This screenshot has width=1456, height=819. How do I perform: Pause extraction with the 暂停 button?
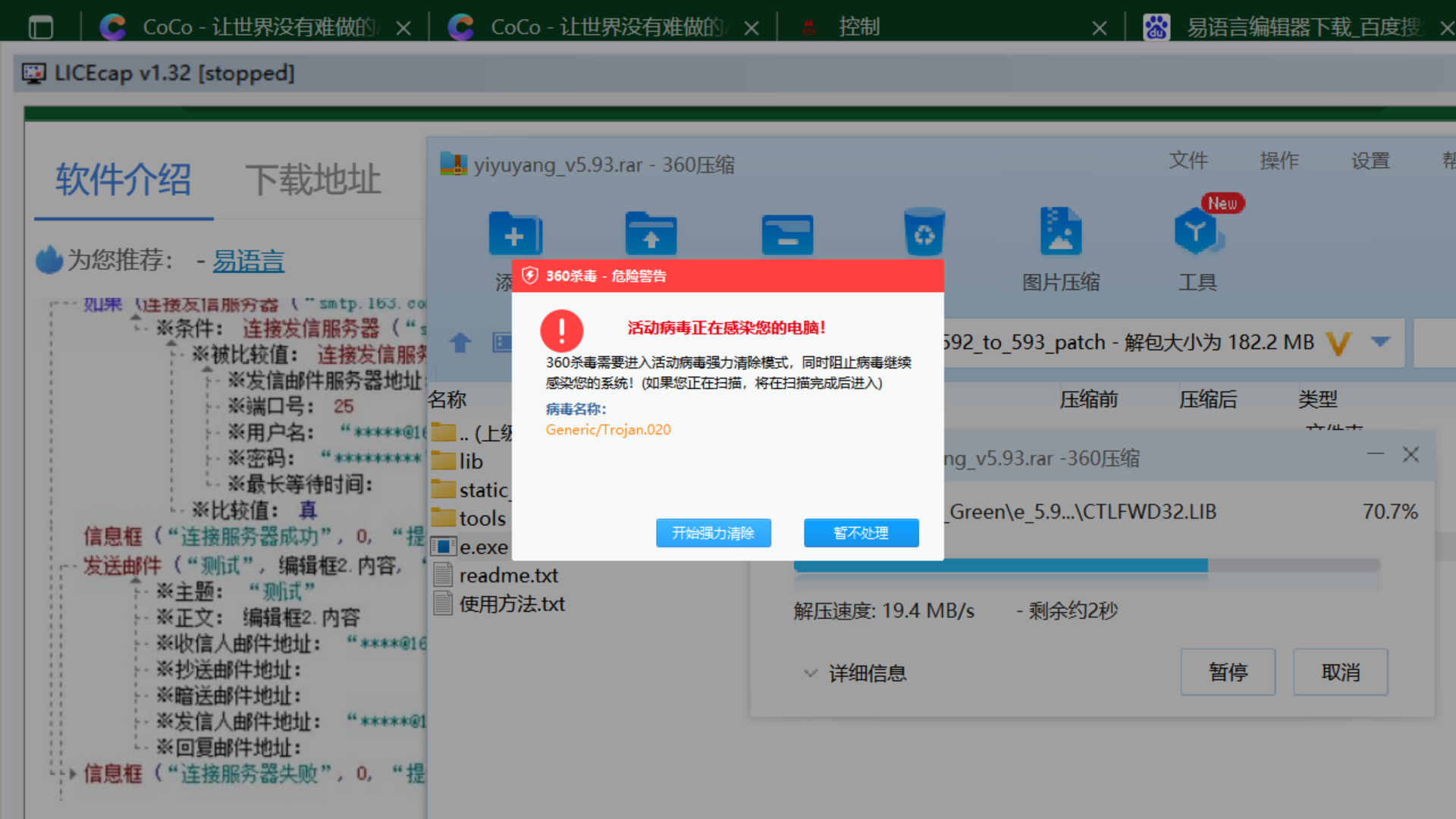pos(1228,672)
